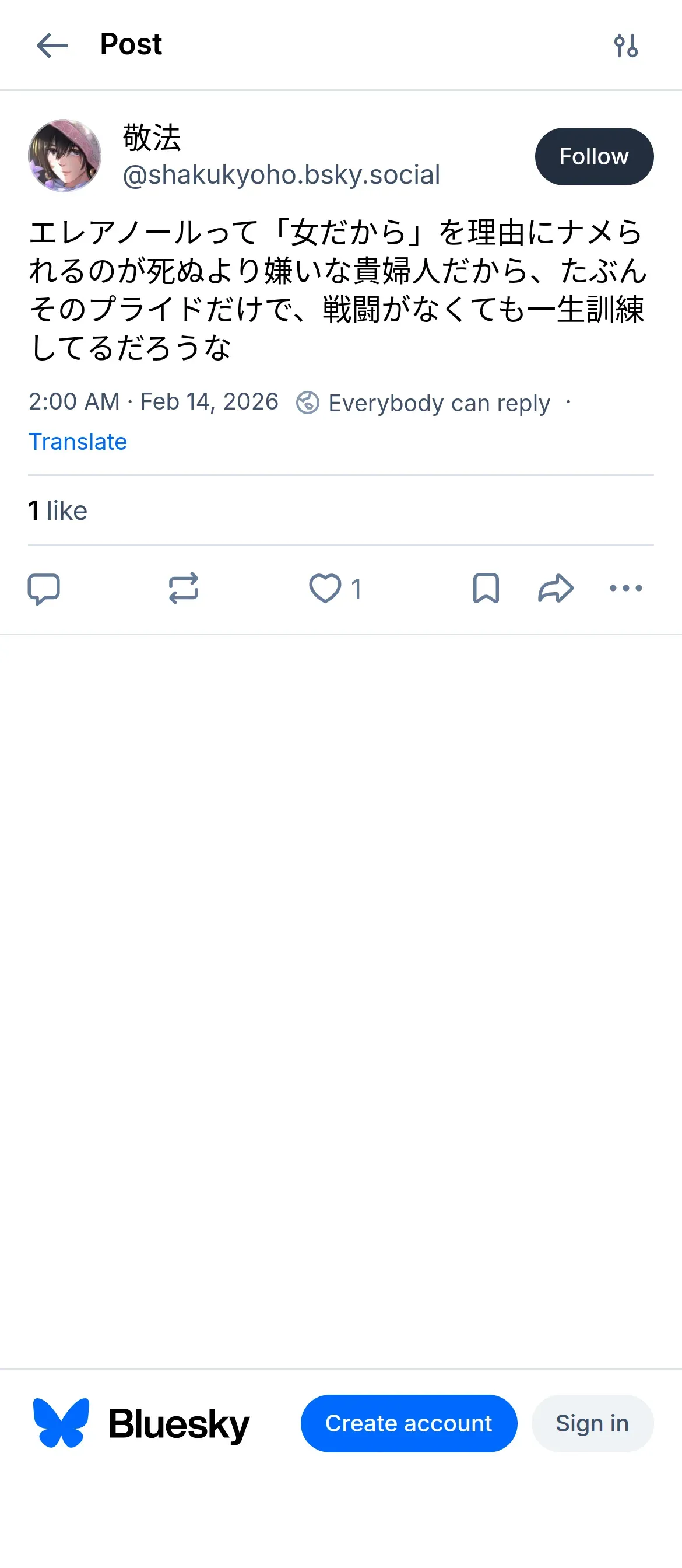Repost this post with the arrows icon
682x1568 pixels.
pyautogui.click(x=183, y=589)
